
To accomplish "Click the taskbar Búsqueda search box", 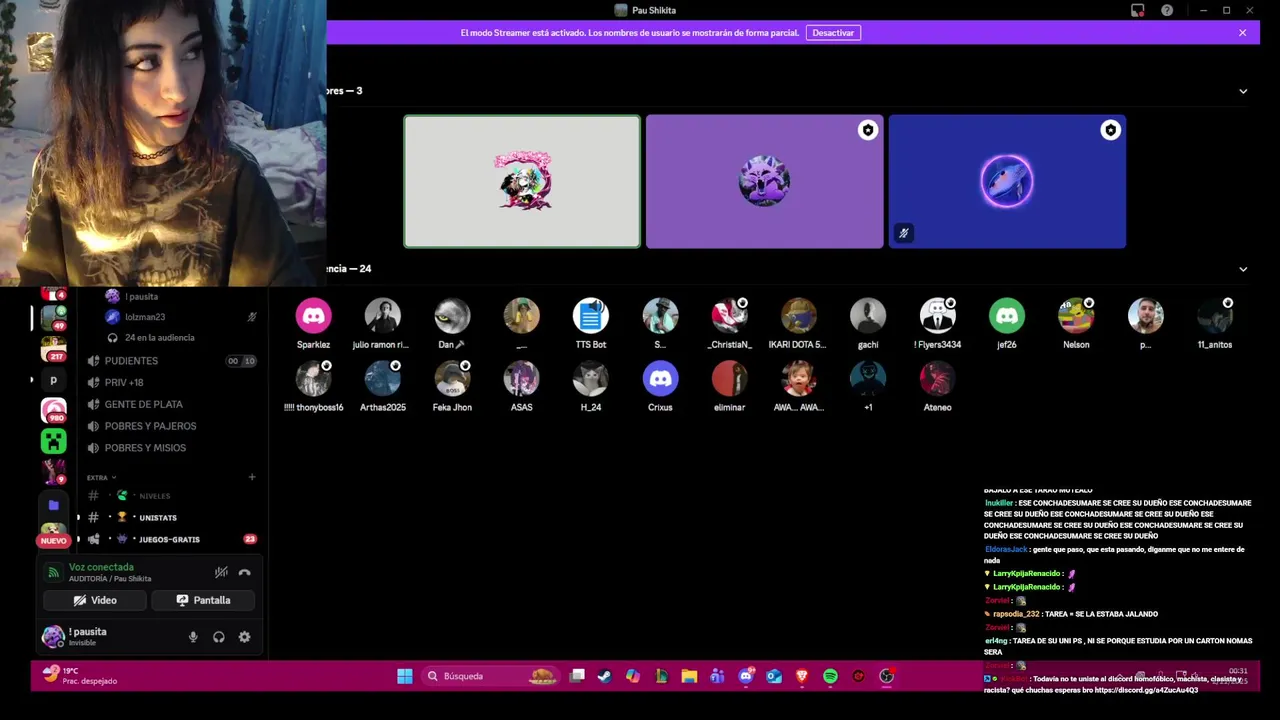I will tap(489, 676).
